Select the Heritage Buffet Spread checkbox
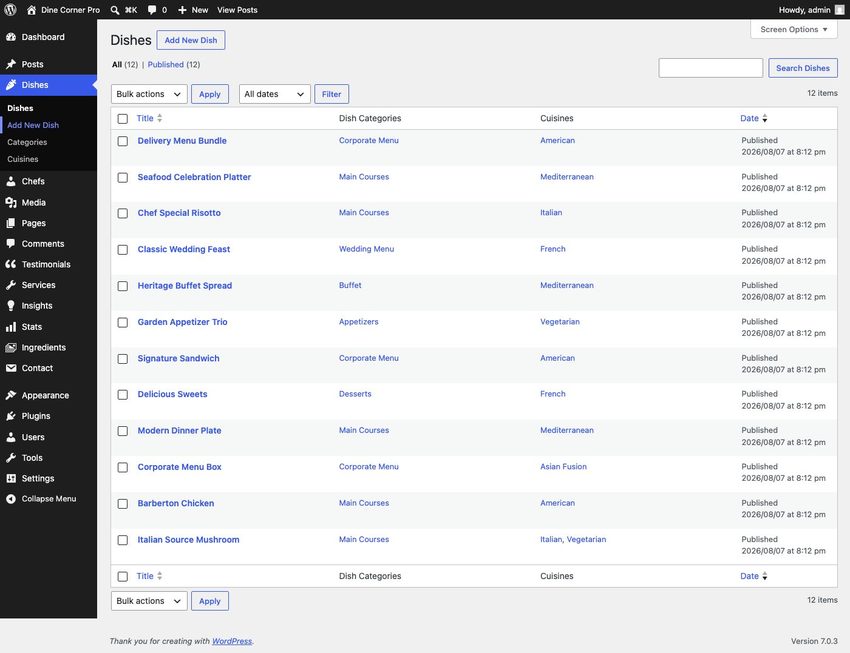Viewport: 850px width, 653px height. click(123, 286)
